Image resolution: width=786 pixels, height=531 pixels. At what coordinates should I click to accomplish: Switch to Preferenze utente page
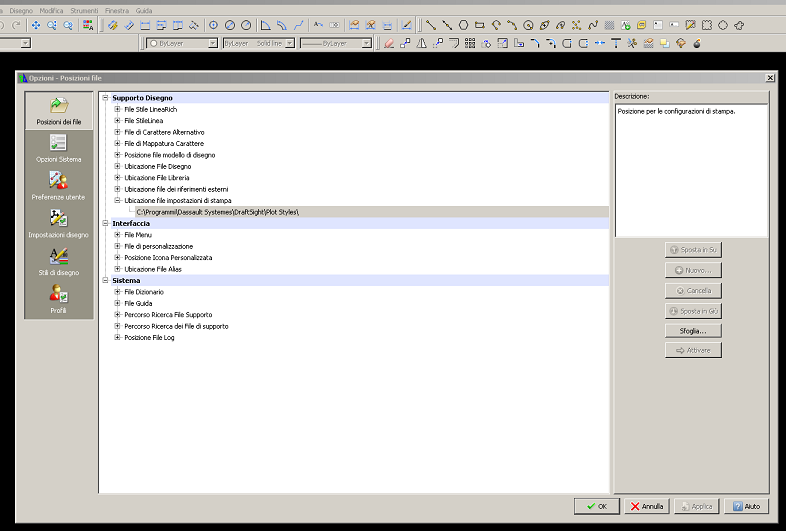click(x=59, y=187)
